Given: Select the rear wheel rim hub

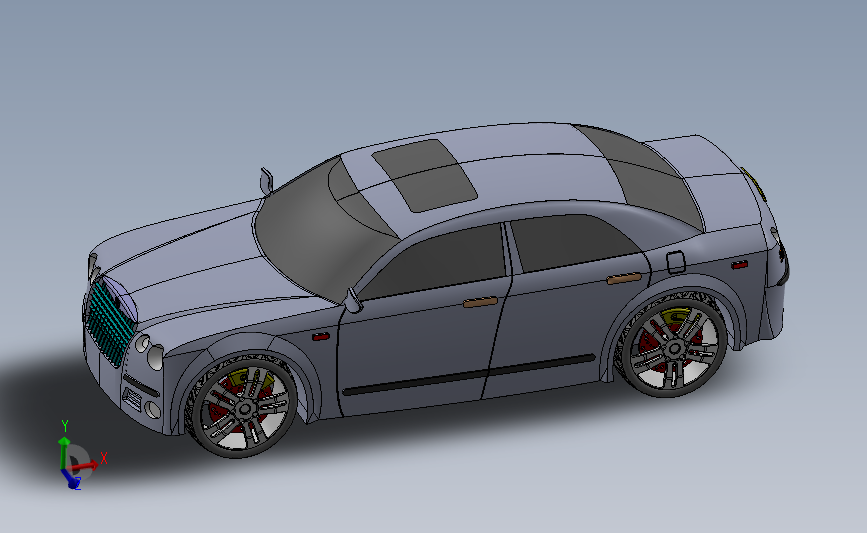Looking at the screenshot, I should point(675,349).
